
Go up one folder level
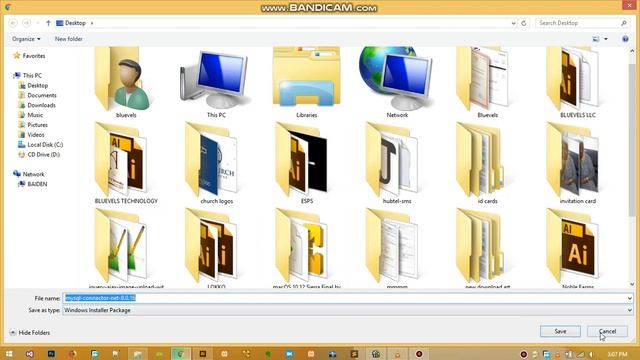point(48,23)
